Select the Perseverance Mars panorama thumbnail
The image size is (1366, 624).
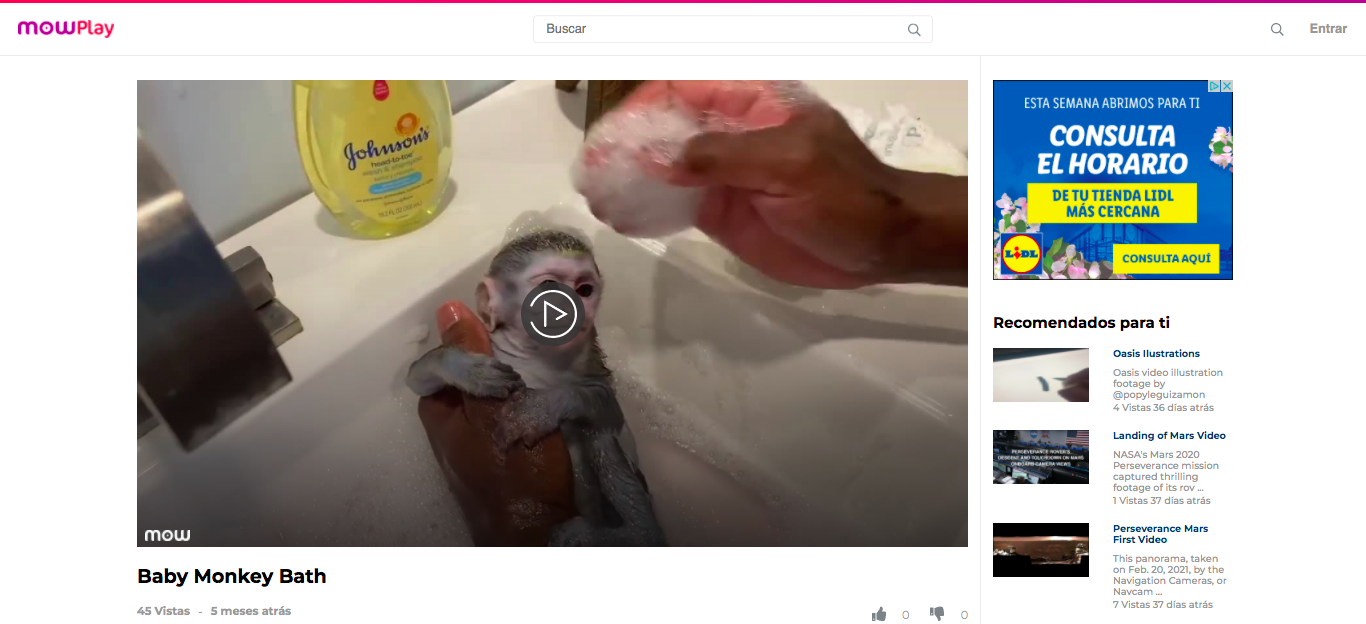point(1041,550)
